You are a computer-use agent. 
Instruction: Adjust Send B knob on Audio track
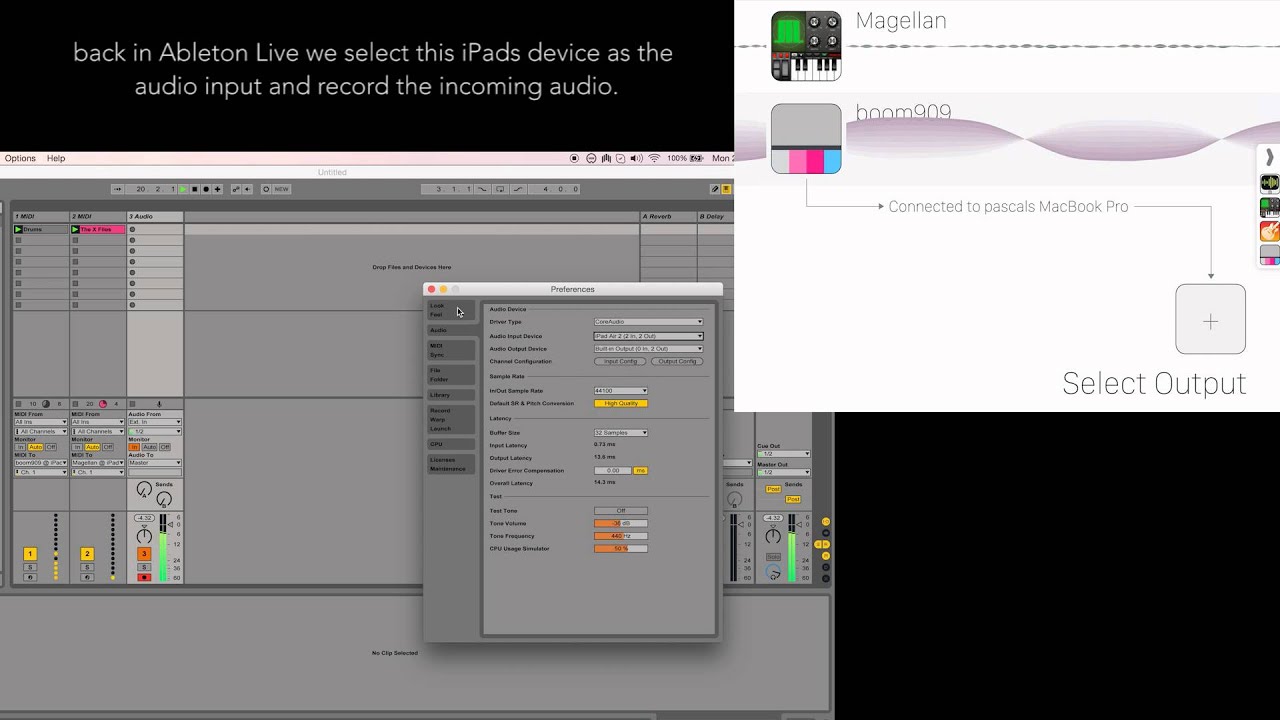(164, 499)
